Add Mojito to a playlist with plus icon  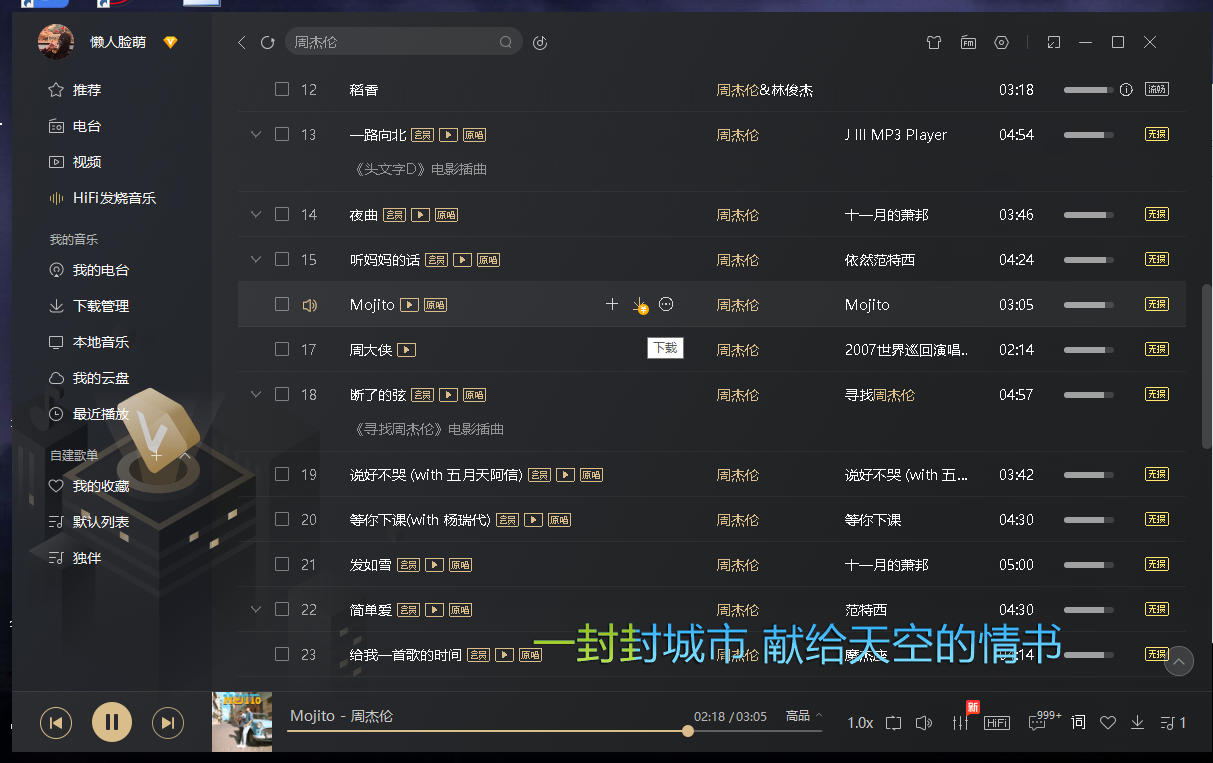click(x=612, y=304)
